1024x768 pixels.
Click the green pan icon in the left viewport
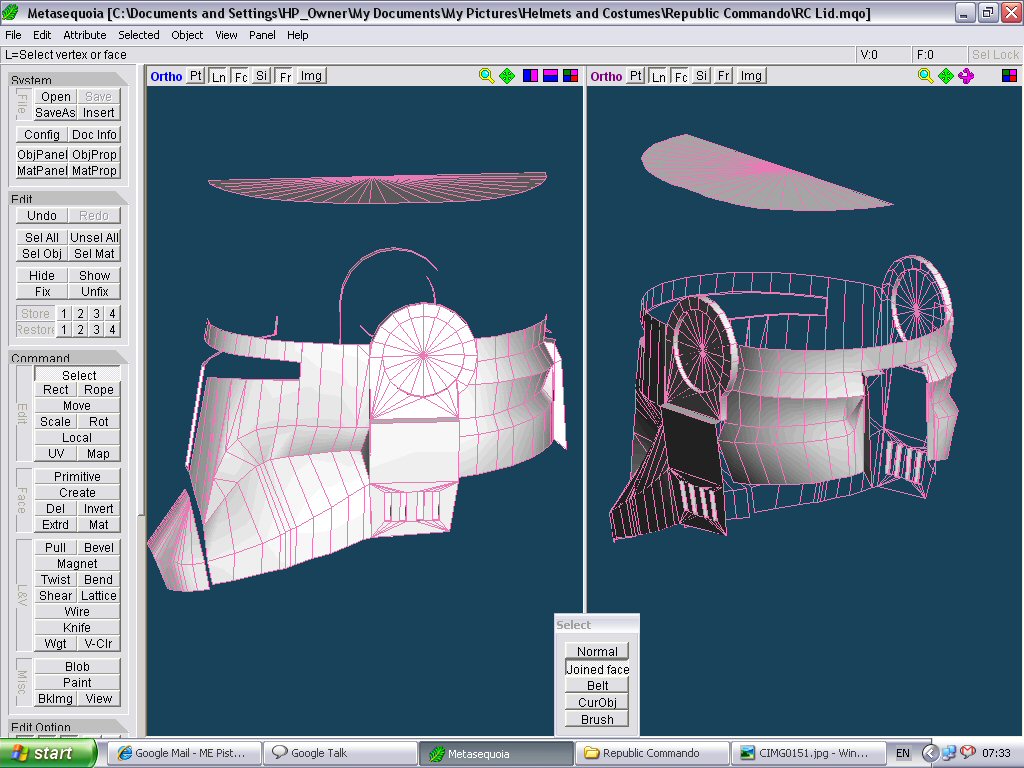click(x=507, y=76)
